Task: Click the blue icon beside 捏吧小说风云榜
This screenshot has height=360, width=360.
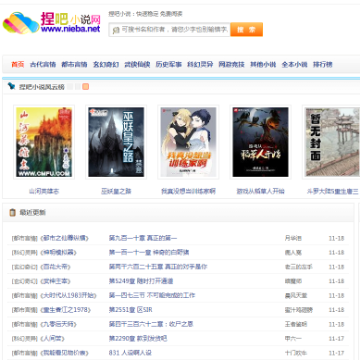Action: click(12, 86)
